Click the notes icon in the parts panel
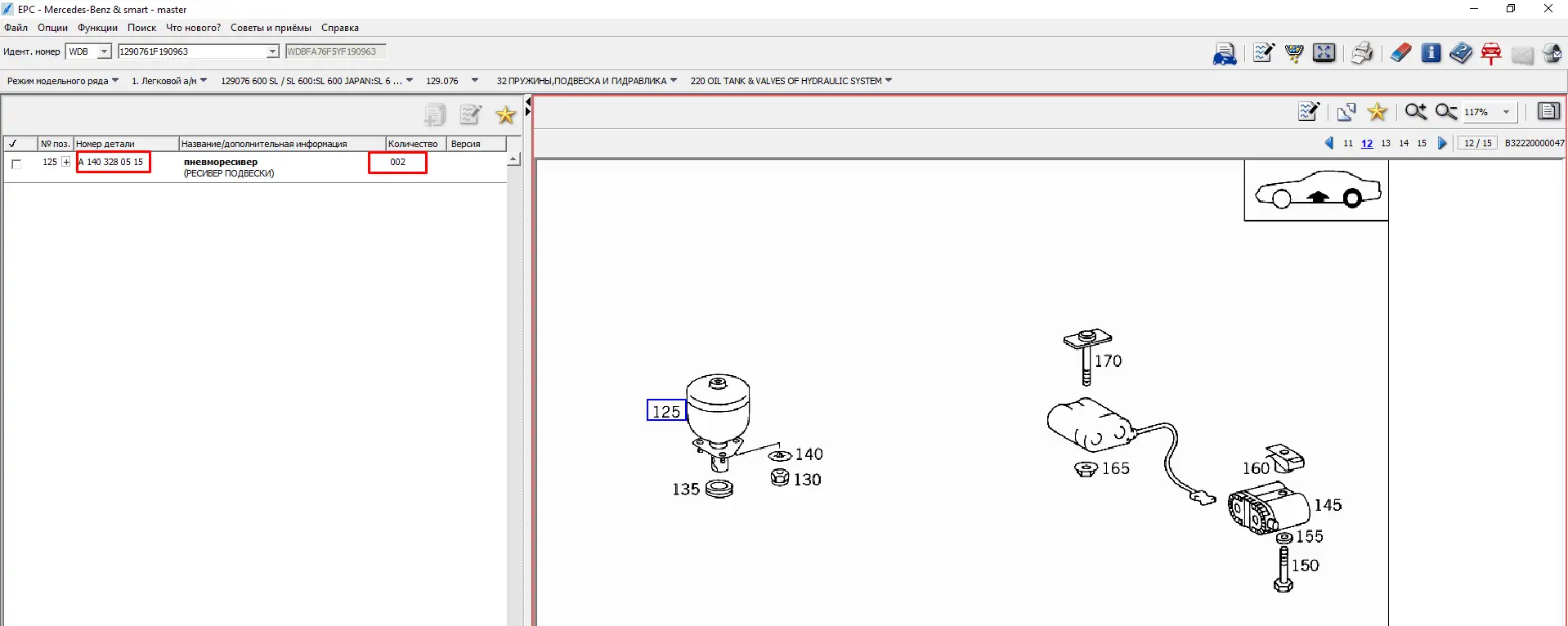Screen dimensions: 1568x626 [471, 115]
